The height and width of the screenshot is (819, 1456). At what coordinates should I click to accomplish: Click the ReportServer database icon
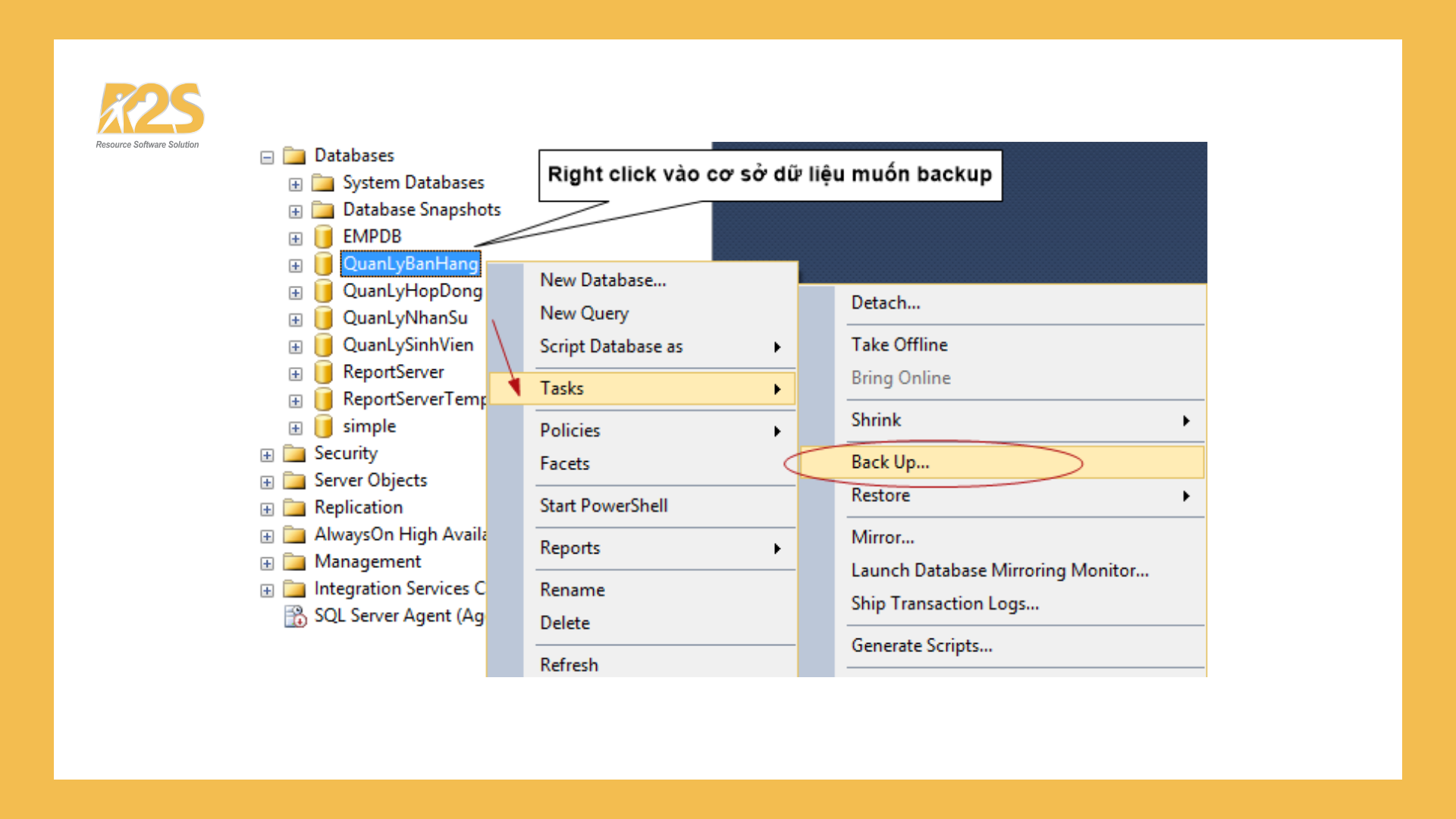click(325, 372)
